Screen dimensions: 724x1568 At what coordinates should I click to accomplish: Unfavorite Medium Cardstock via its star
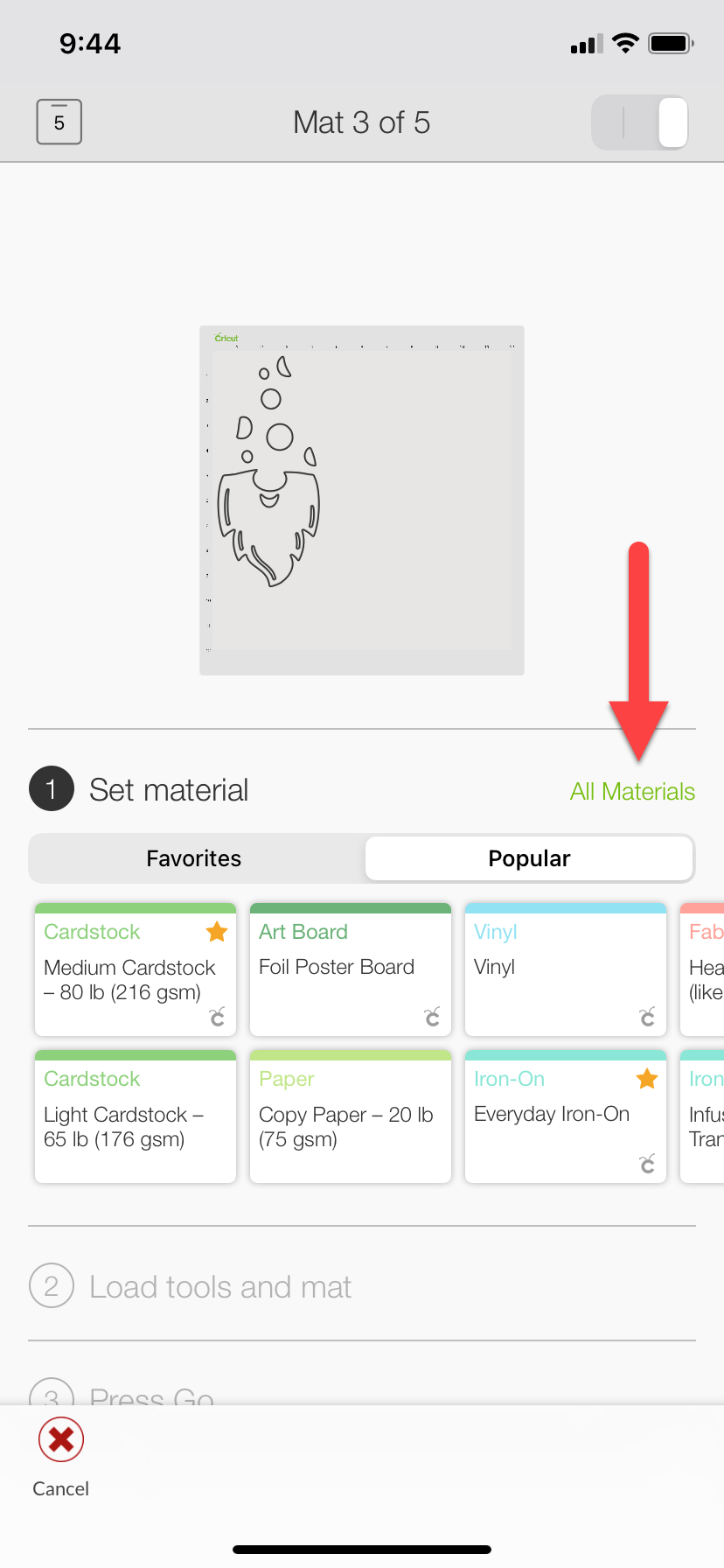217,932
